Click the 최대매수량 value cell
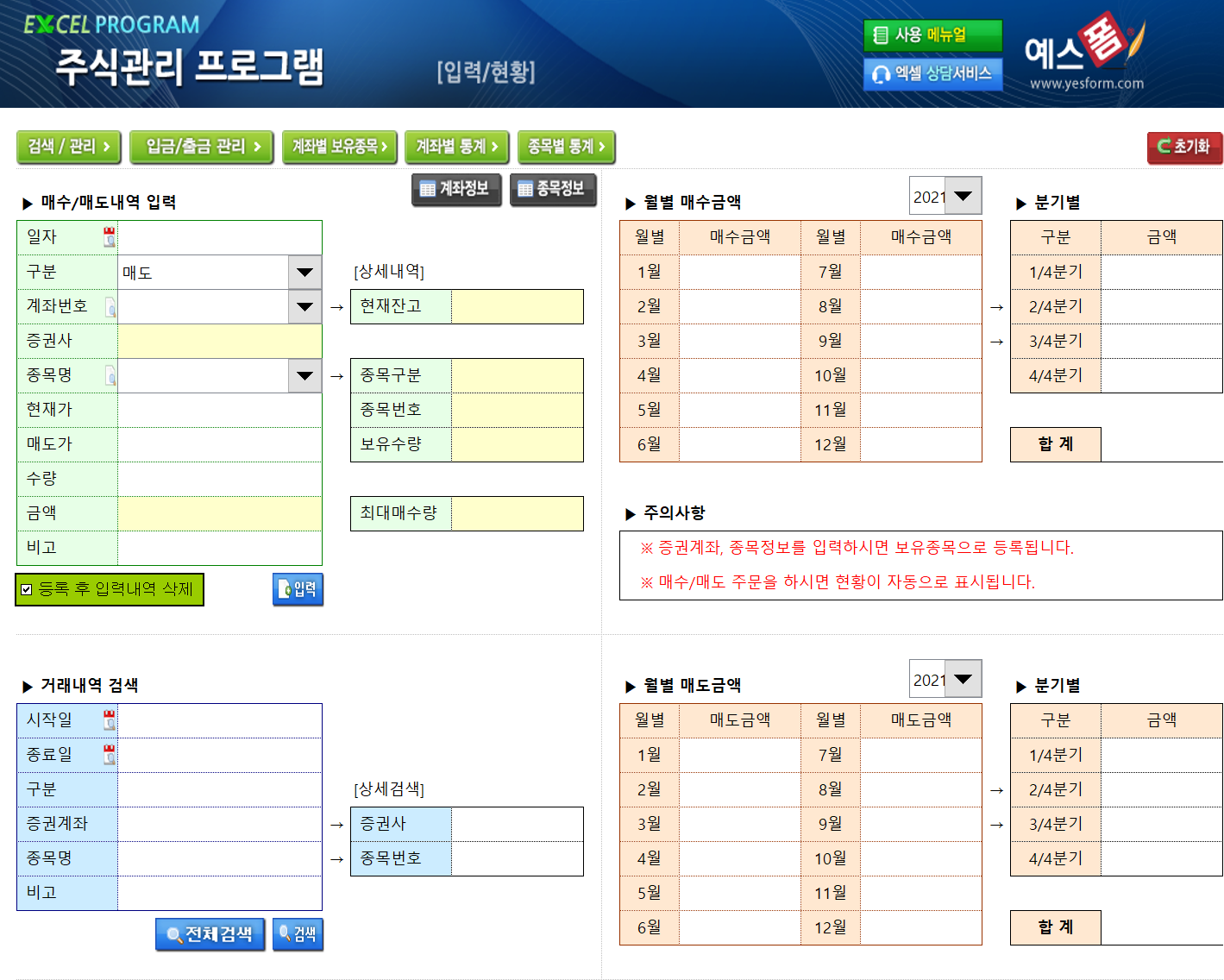This screenshot has width=1224, height=980. 517,513
